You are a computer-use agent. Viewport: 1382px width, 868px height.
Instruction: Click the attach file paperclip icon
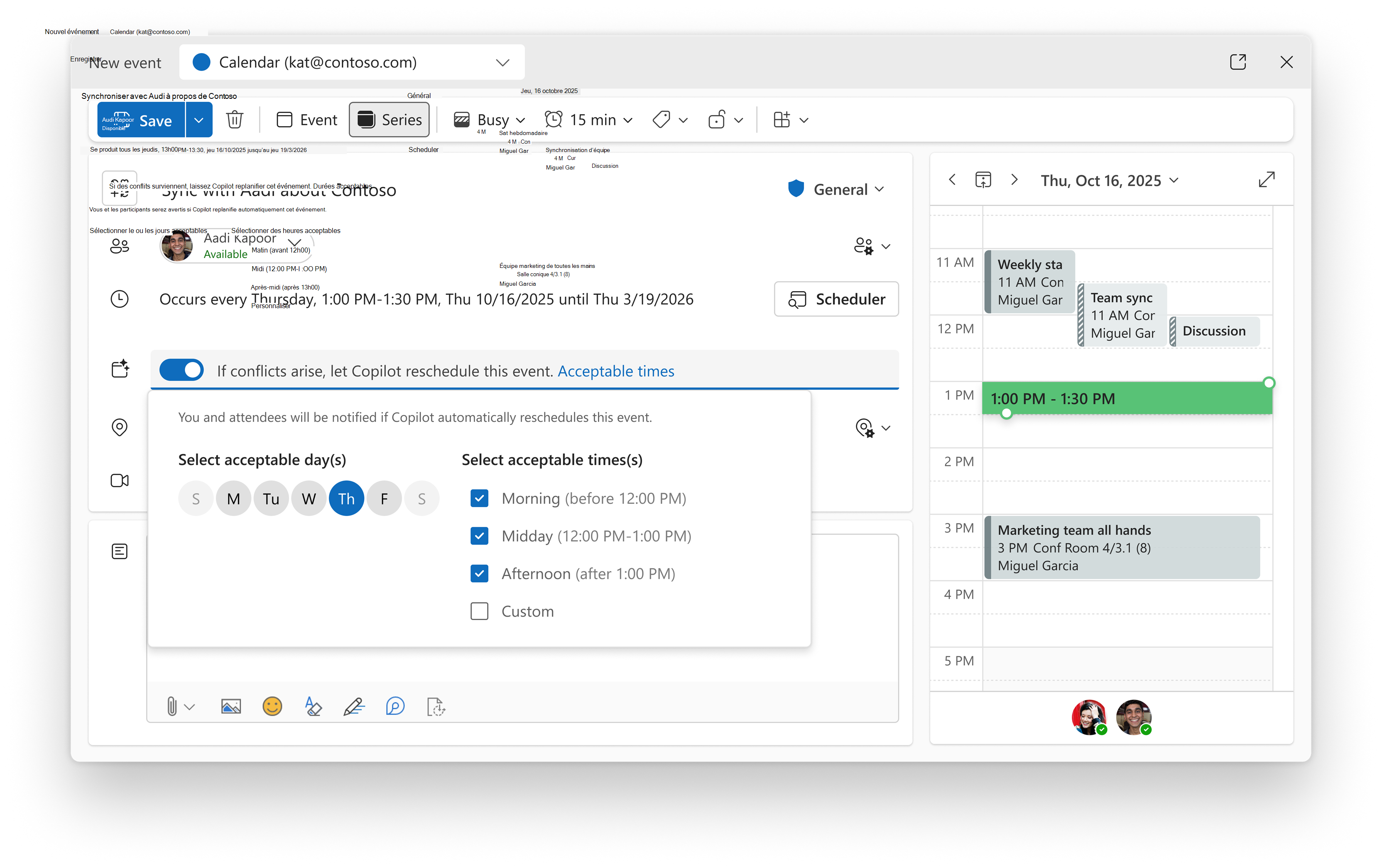(172, 707)
